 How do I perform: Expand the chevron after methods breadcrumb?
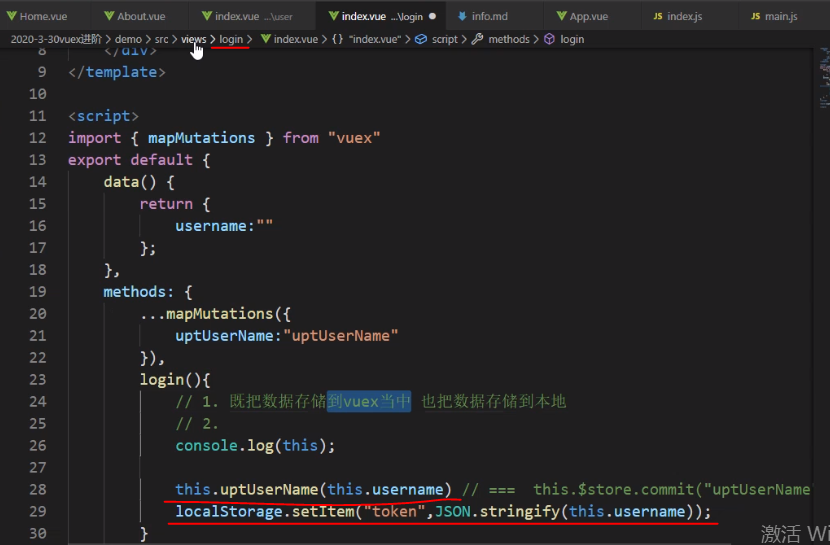click(x=536, y=39)
